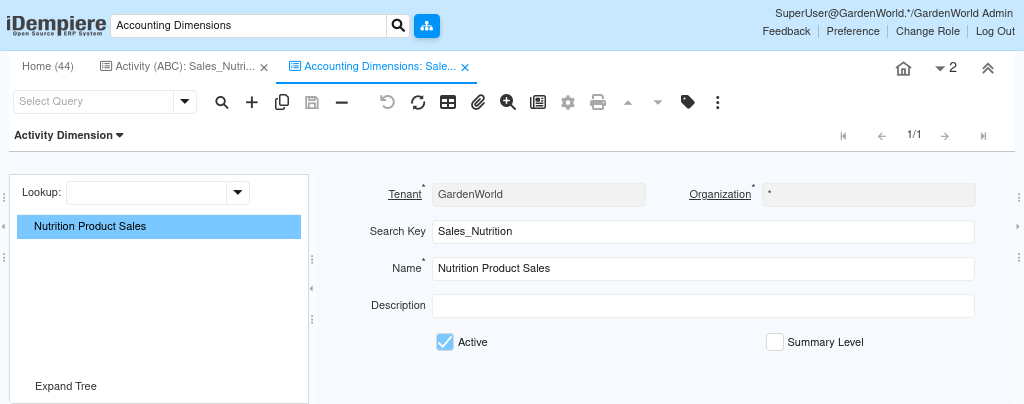
Task: Expand the Lookup combo box arrow
Action: [238, 192]
